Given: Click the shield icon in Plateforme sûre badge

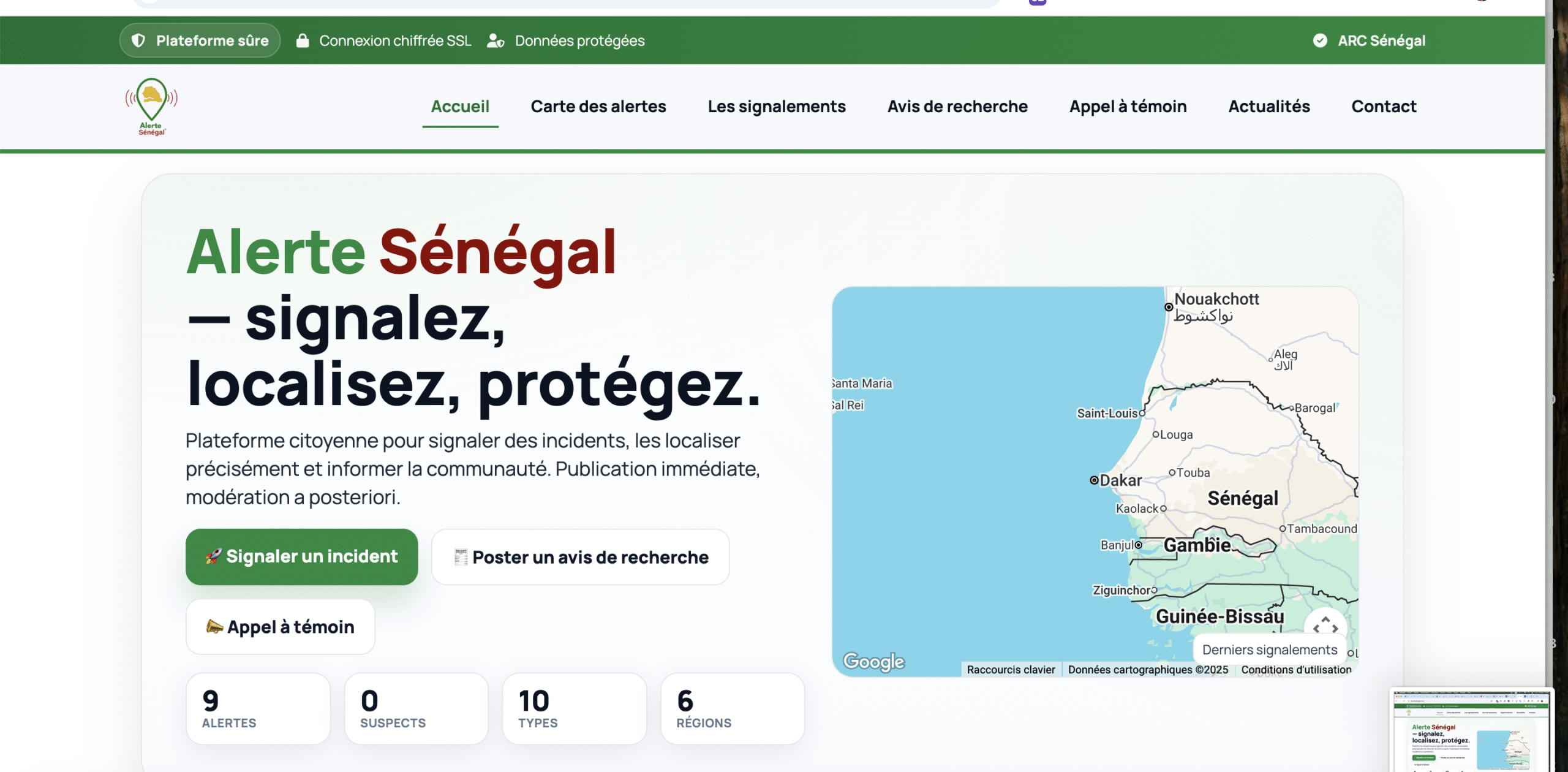Looking at the screenshot, I should tap(139, 40).
